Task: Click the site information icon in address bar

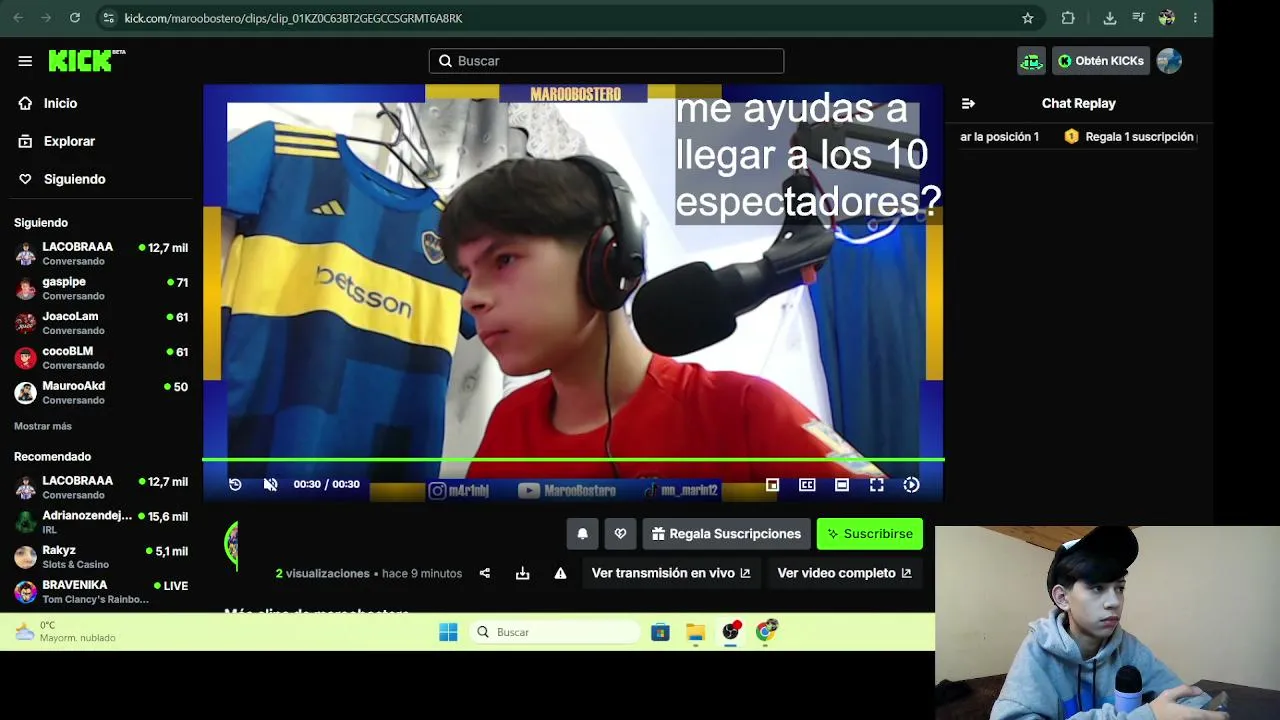Action: click(108, 18)
